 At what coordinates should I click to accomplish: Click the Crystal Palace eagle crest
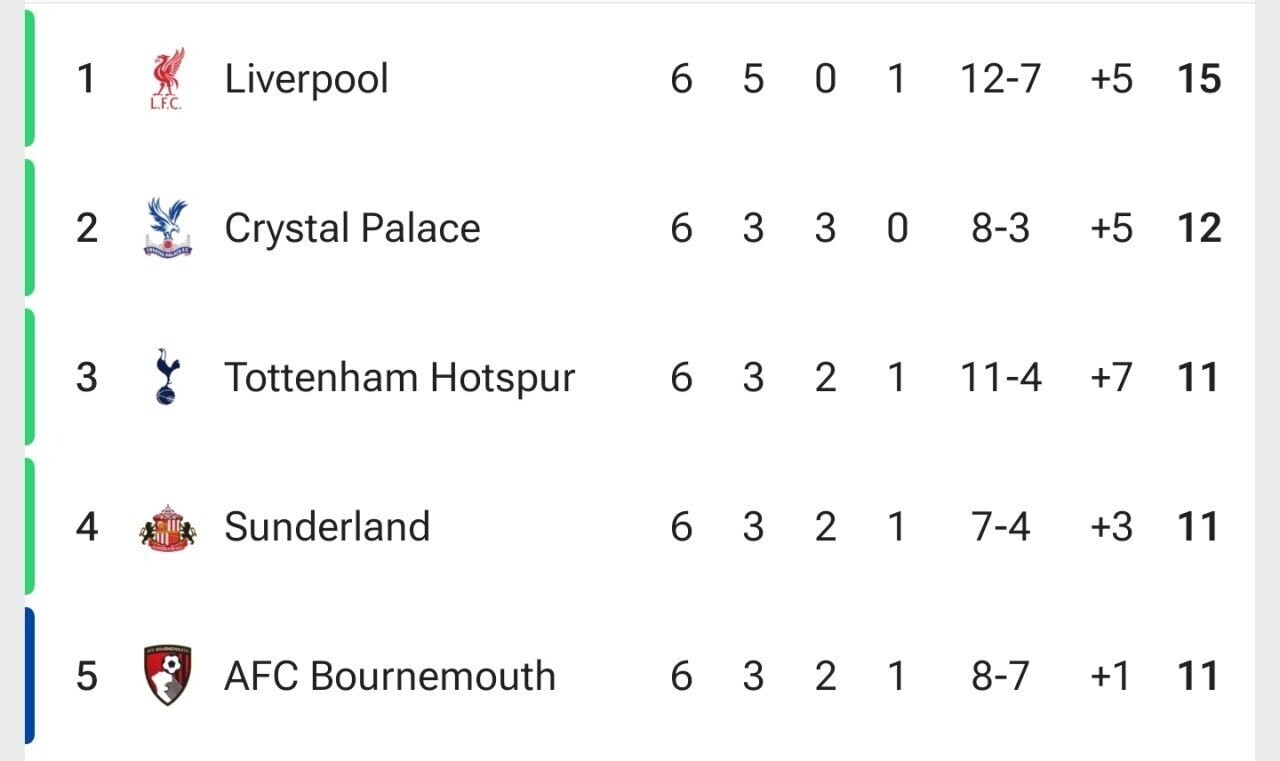point(167,228)
